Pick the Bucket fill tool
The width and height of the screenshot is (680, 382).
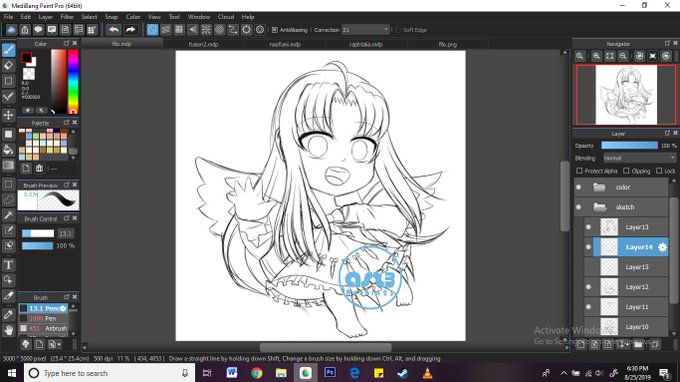[8, 150]
